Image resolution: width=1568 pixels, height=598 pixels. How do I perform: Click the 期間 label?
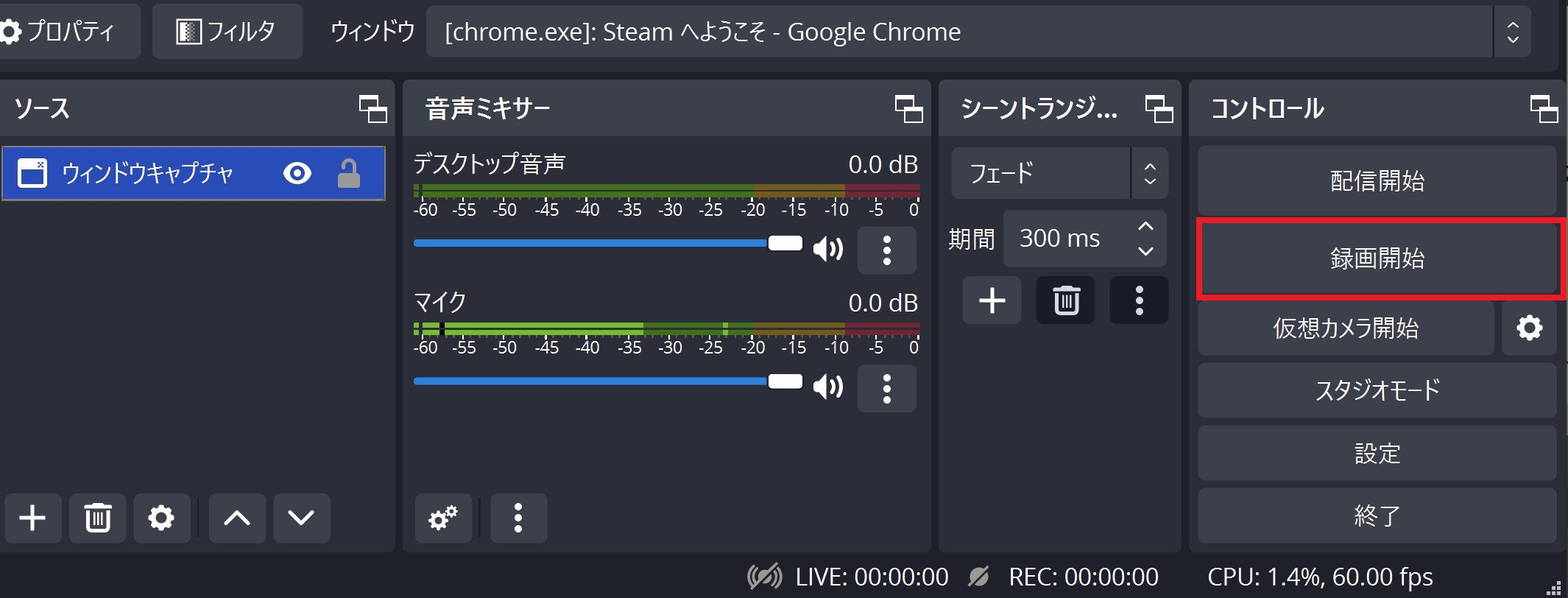pos(972,239)
